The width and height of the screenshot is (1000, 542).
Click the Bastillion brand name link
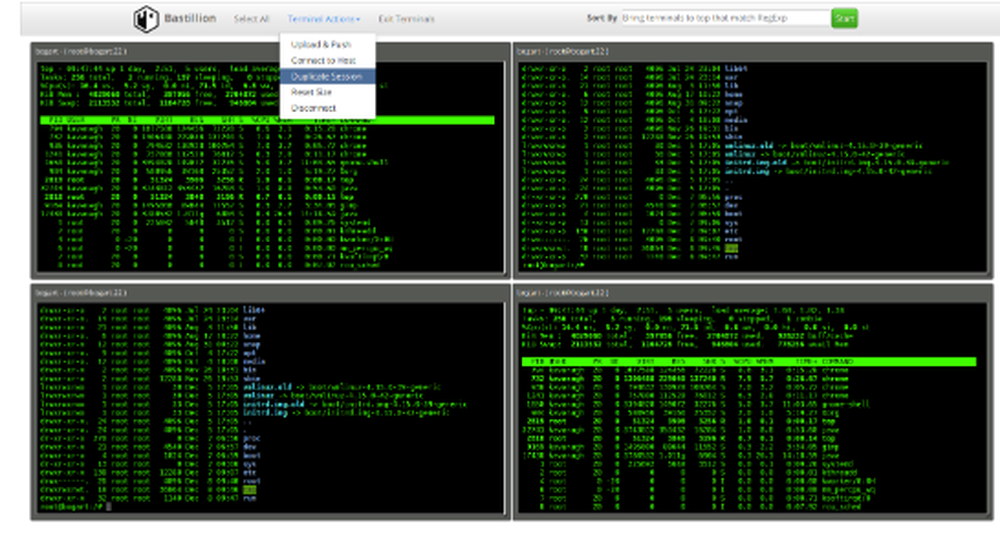[x=190, y=18]
